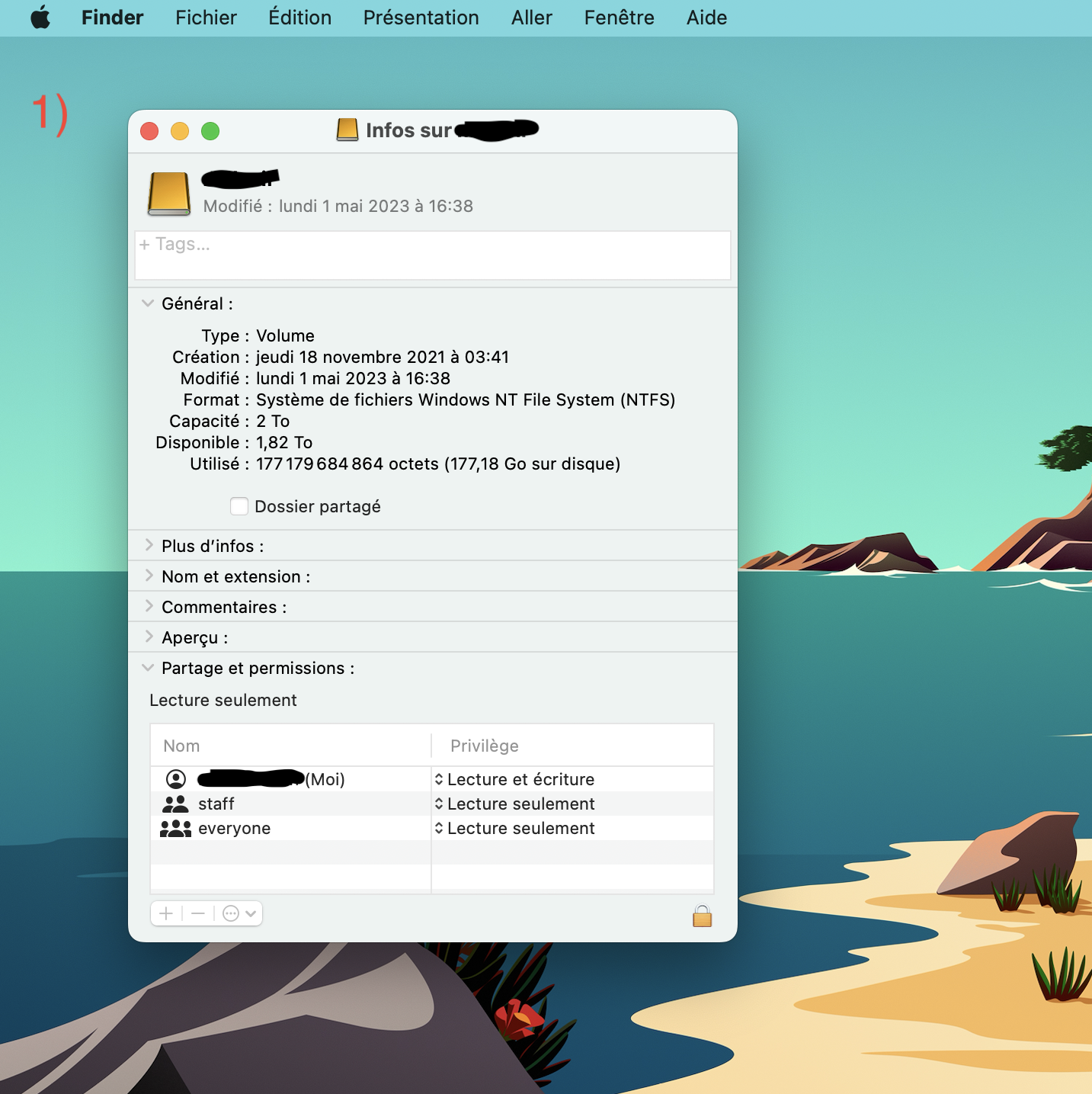Select the staff row in permissions table
The width and height of the screenshot is (1092, 1094).
(x=432, y=804)
